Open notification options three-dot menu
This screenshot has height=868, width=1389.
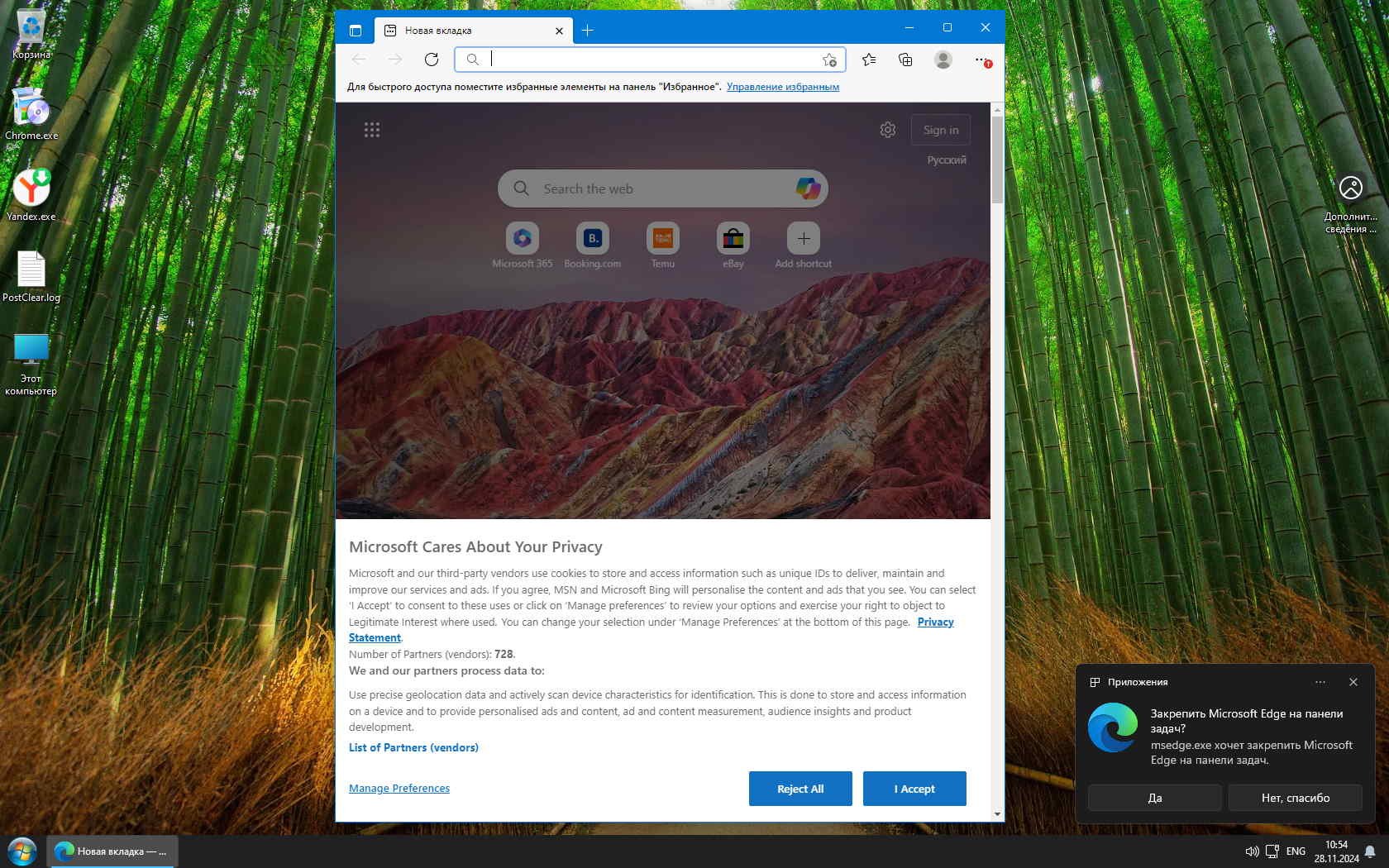[1320, 682]
